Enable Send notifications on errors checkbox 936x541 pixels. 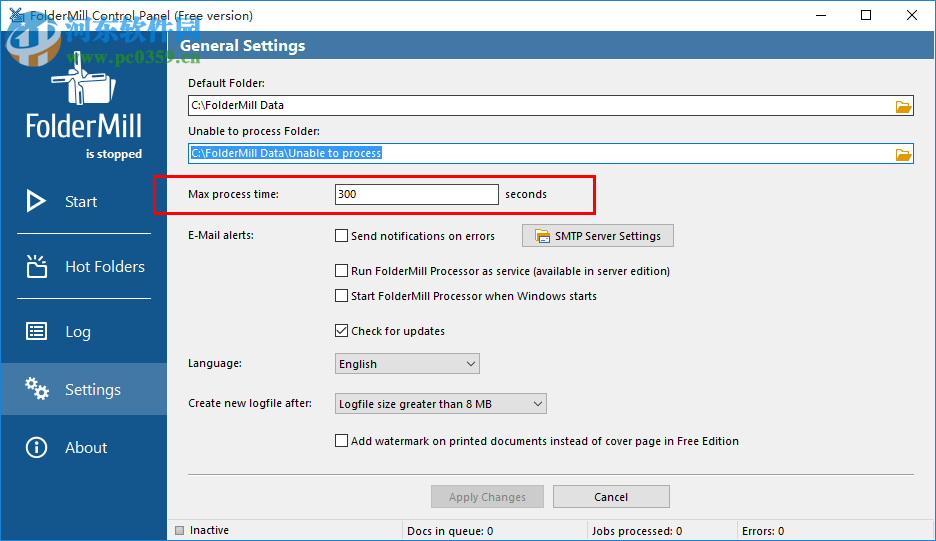coord(342,236)
